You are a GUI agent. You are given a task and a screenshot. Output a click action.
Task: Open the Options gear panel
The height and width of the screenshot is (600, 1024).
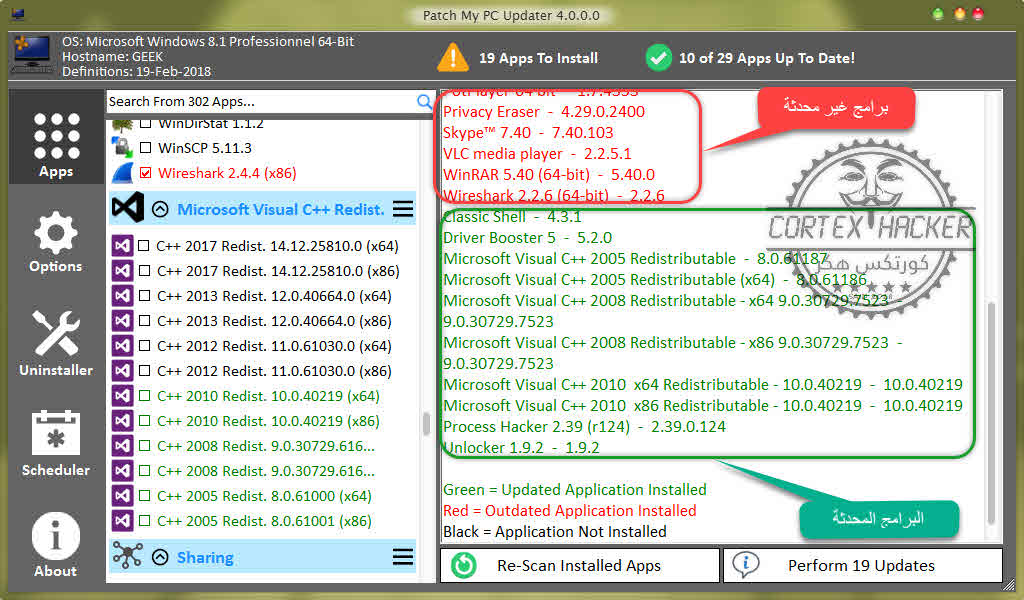pos(56,242)
